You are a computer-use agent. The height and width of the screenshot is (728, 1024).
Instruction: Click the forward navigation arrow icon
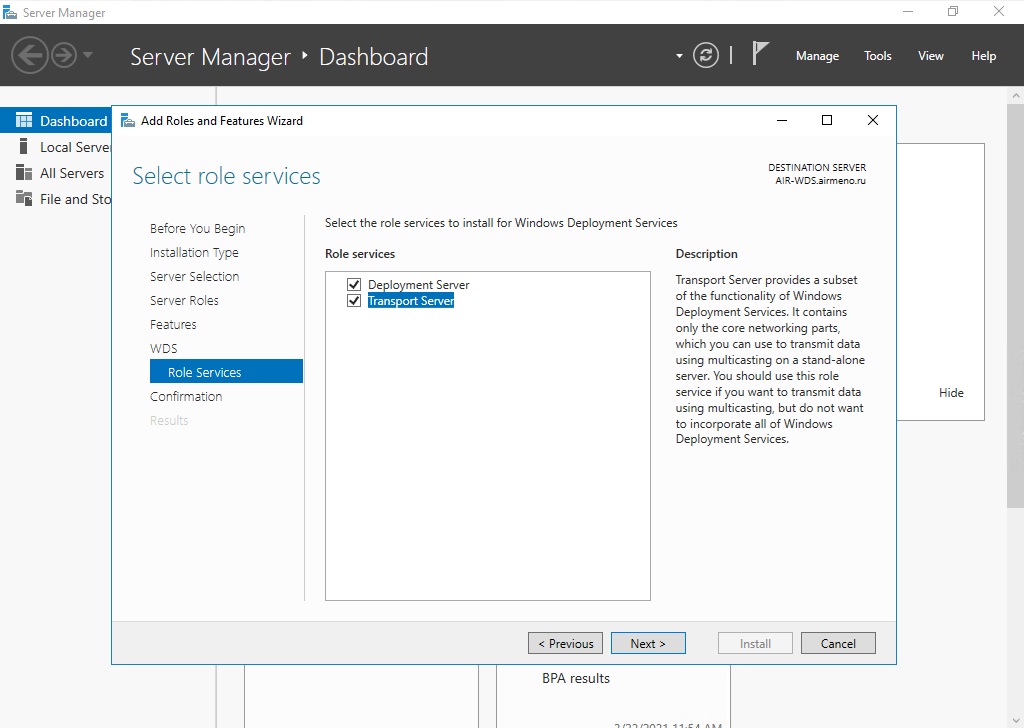point(63,55)
